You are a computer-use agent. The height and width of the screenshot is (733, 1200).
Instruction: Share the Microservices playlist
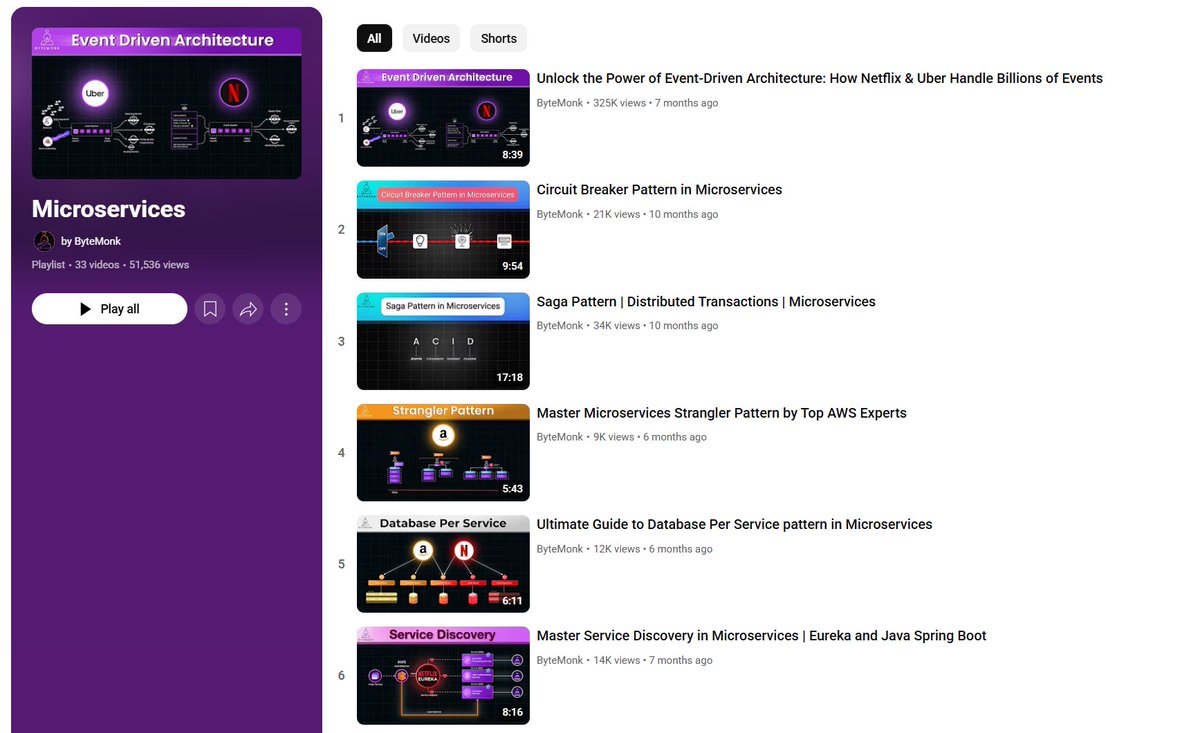click(248, 309)
